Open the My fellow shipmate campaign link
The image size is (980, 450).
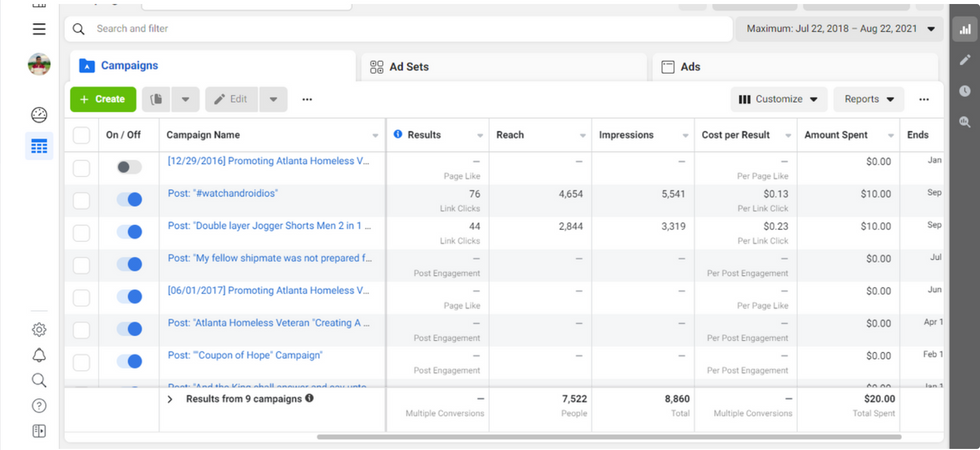click(269, 258)
